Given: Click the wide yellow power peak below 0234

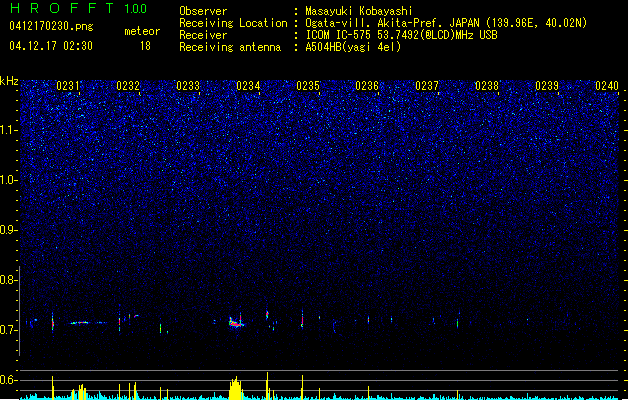Looking at the screenshot, I should click(235, 388).
